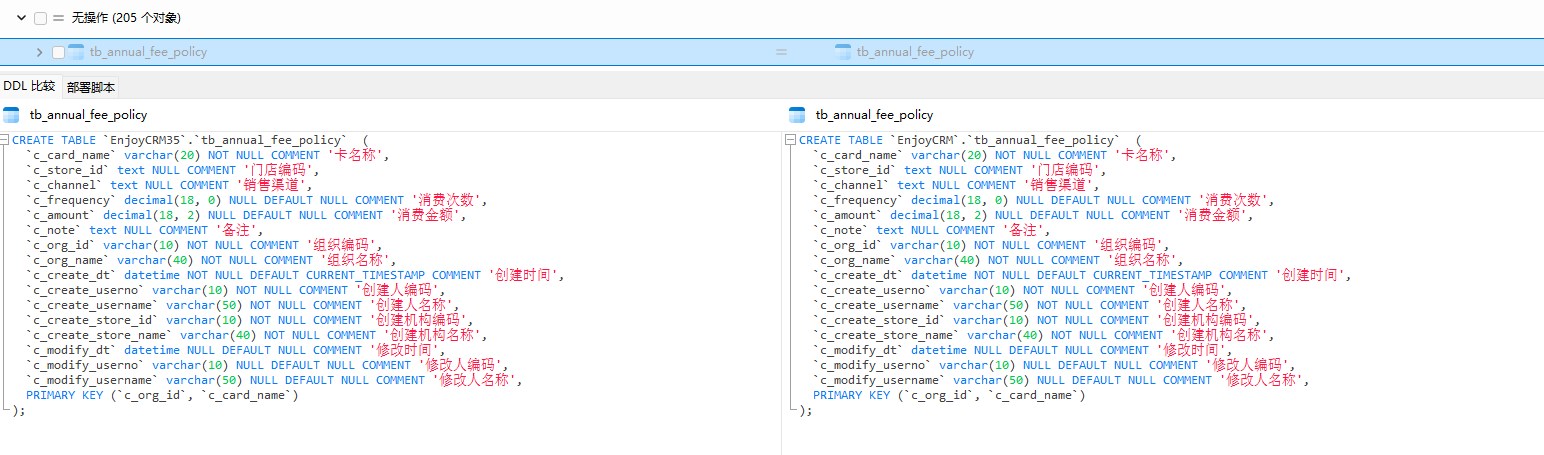This screenshot has height=455, width=1544.
Task: Select the source tb_annual_fee_policy name in the row
Action: pos(148,52)
